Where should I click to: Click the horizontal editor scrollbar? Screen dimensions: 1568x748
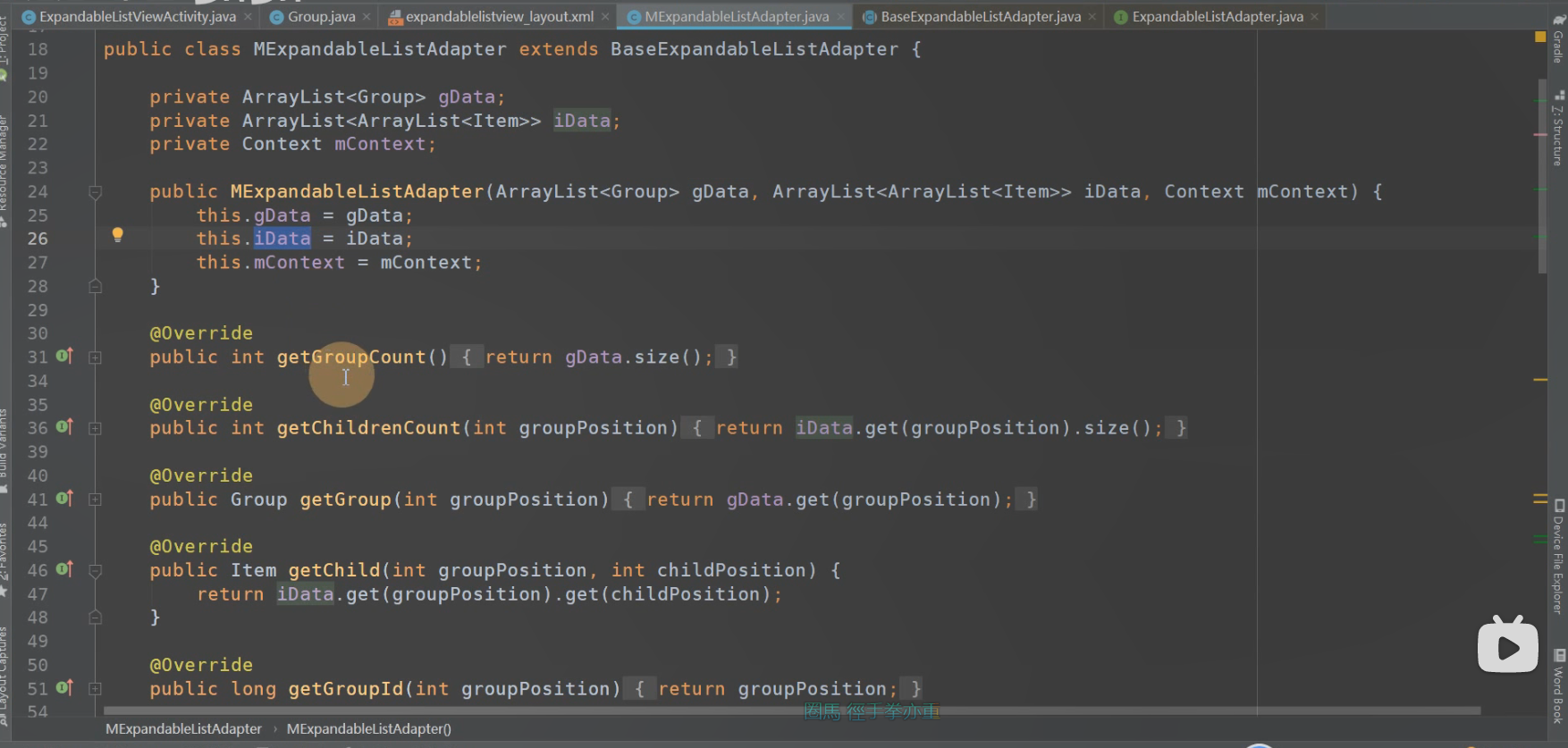pyautogui.click(x=792, y=710)
